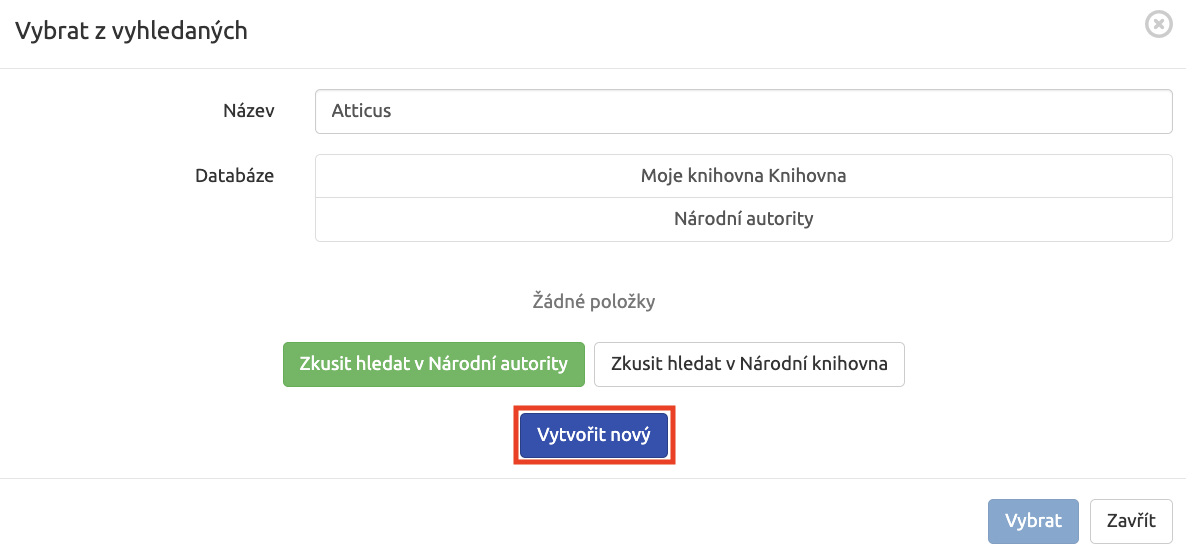Click the blue Vytvořit nový button
The height and width of the screenshot is (560, 1186).
[x=594, y=435]
